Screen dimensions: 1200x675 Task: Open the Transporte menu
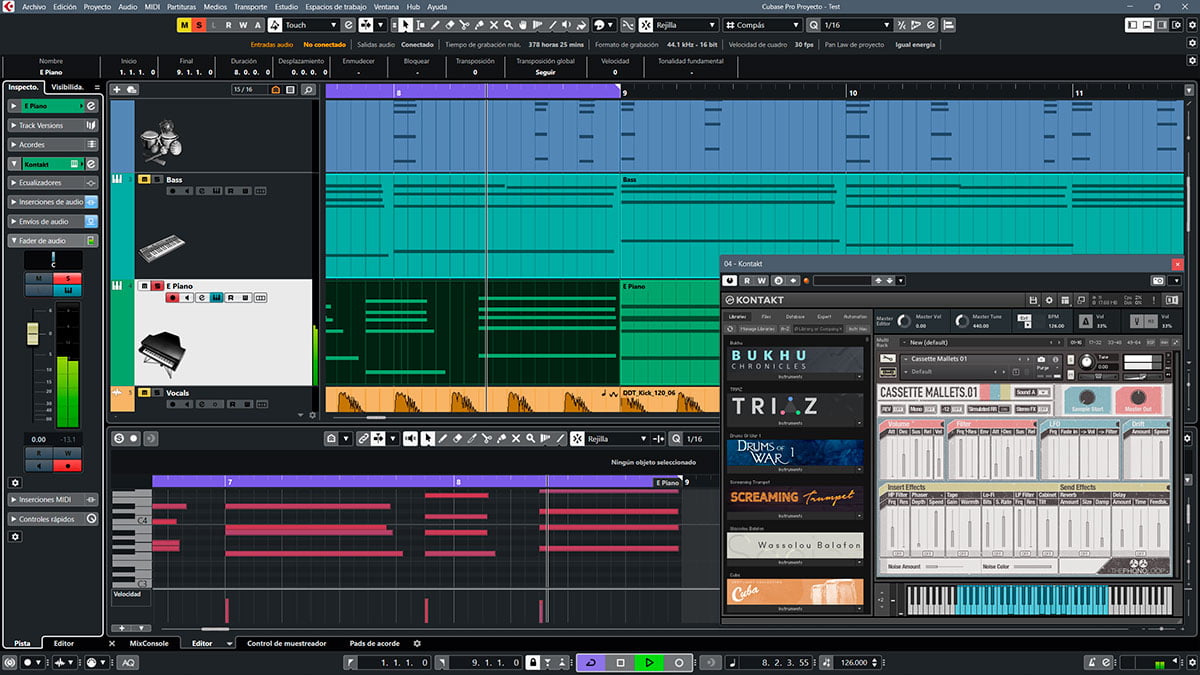tap(250, 6)
